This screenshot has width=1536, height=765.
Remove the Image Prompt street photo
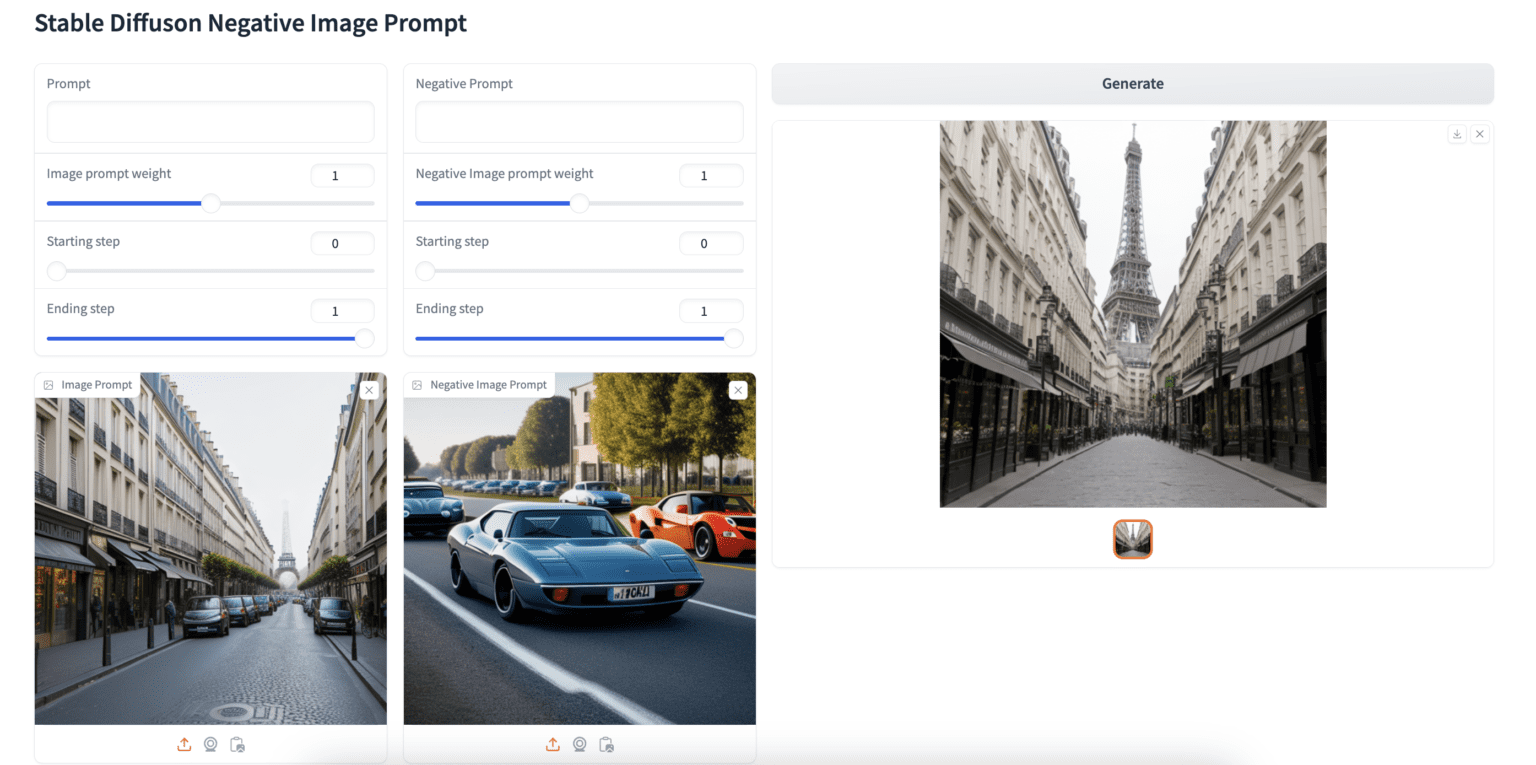(x=369, y=390)
